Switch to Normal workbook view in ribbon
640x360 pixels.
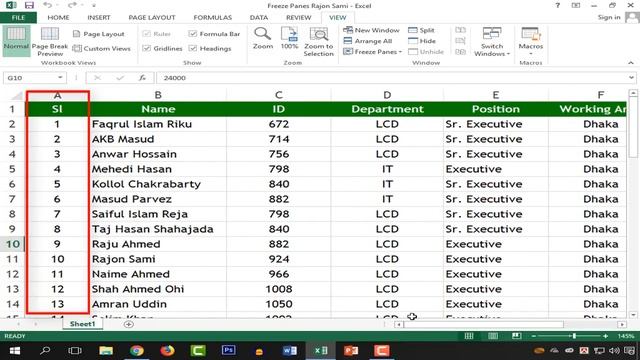tap(16, 41)
